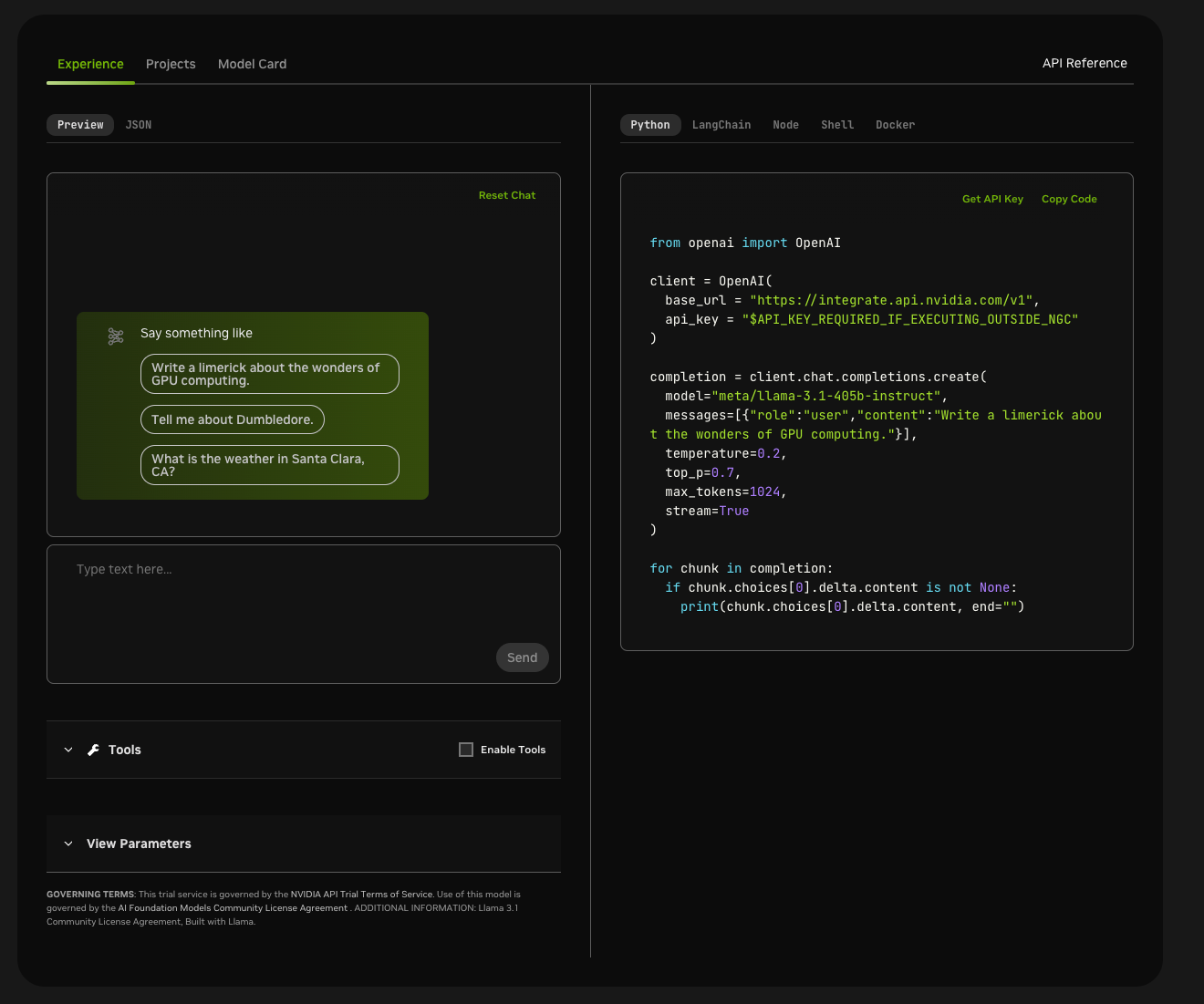Open the API Reference link
Image resolution: width=1204 pixels, height=1004 pixels.
click(x=1085, y=63)
